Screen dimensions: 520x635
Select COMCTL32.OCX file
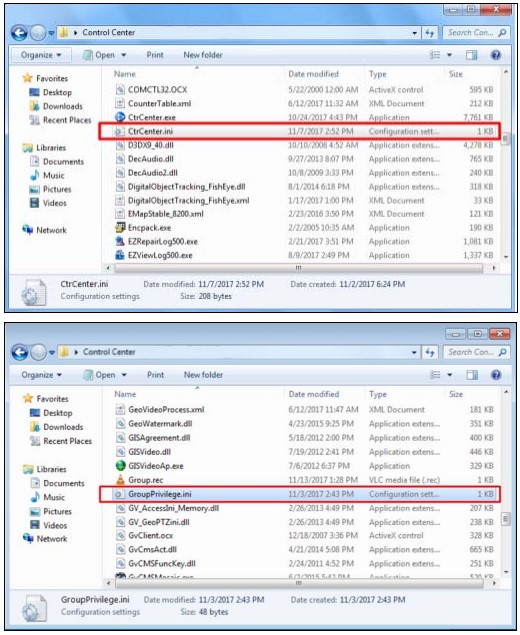(x=158, y=89)
